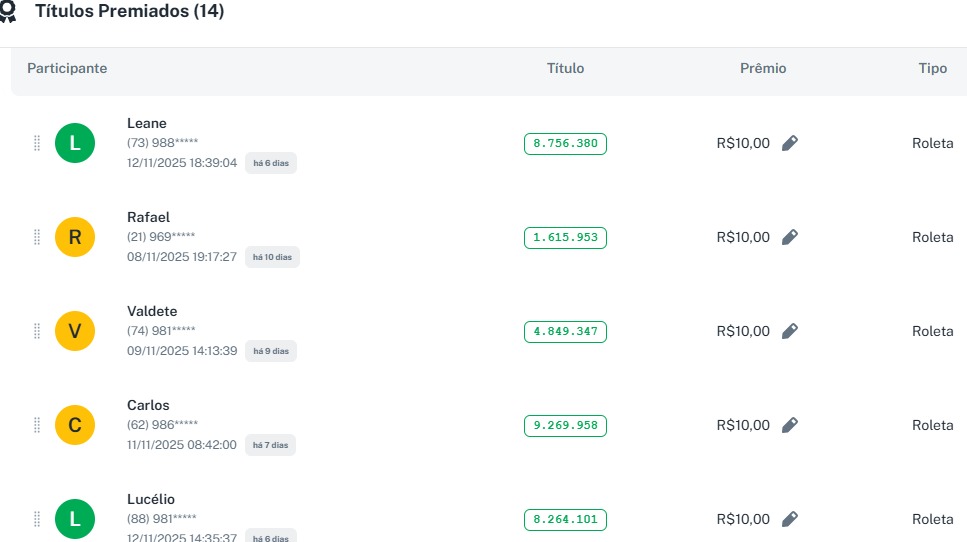Click the Prêmio column header

pyautogui.click(x=763, y=69)
